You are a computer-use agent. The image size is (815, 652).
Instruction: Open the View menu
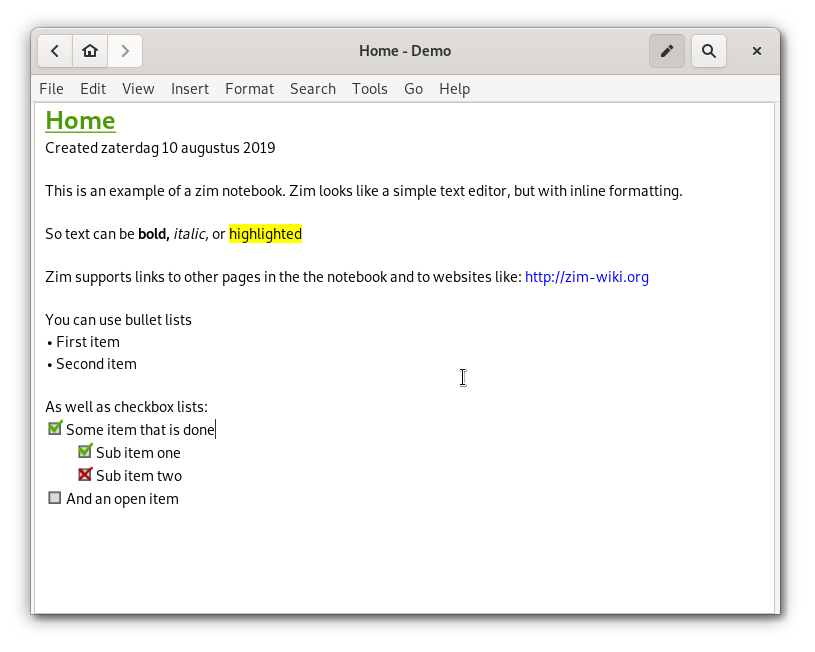pyautogui.click(x=138, y=89)
